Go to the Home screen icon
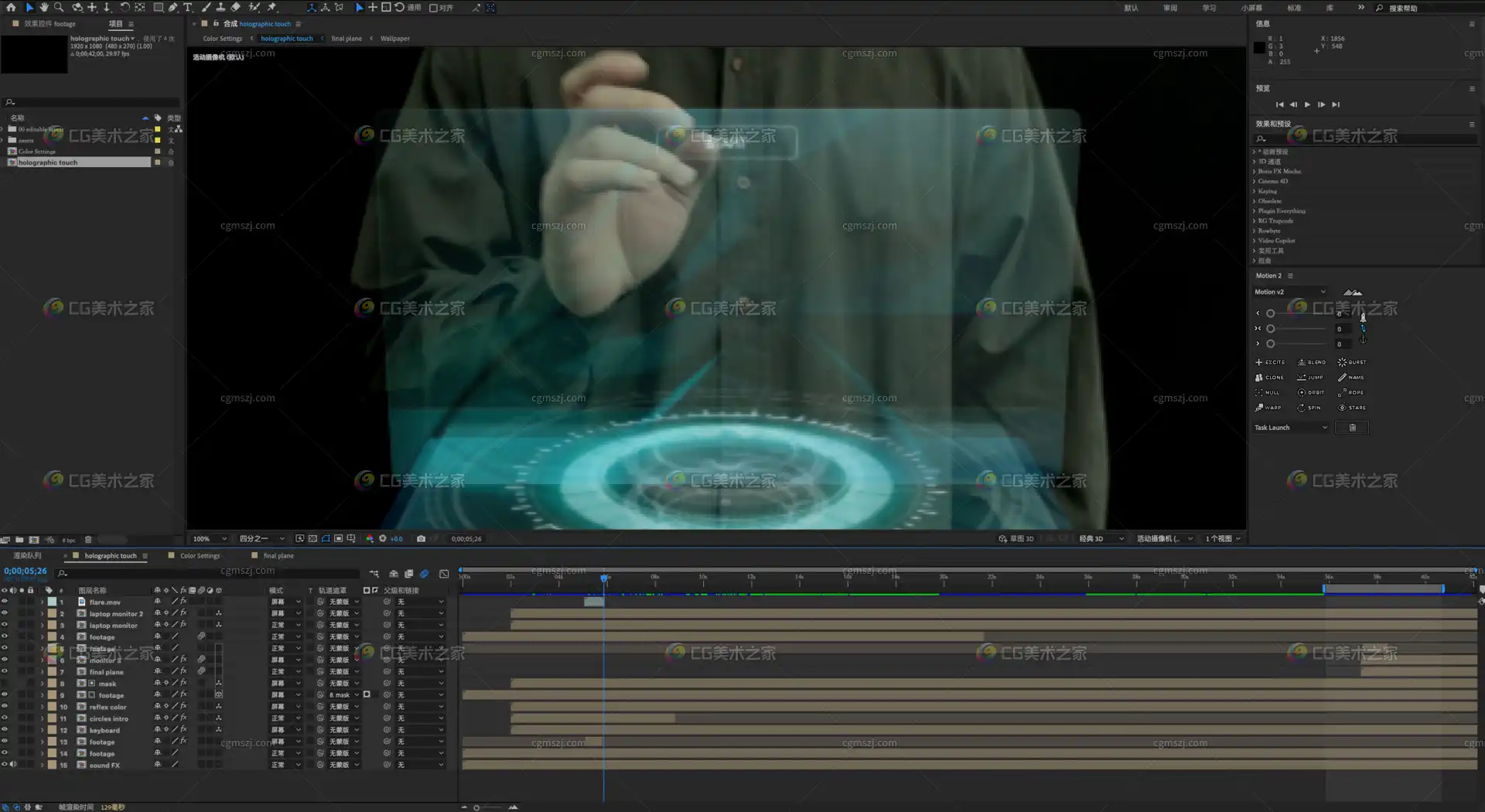Screen dimensions: 1485x812 click(x=11, y=7)
